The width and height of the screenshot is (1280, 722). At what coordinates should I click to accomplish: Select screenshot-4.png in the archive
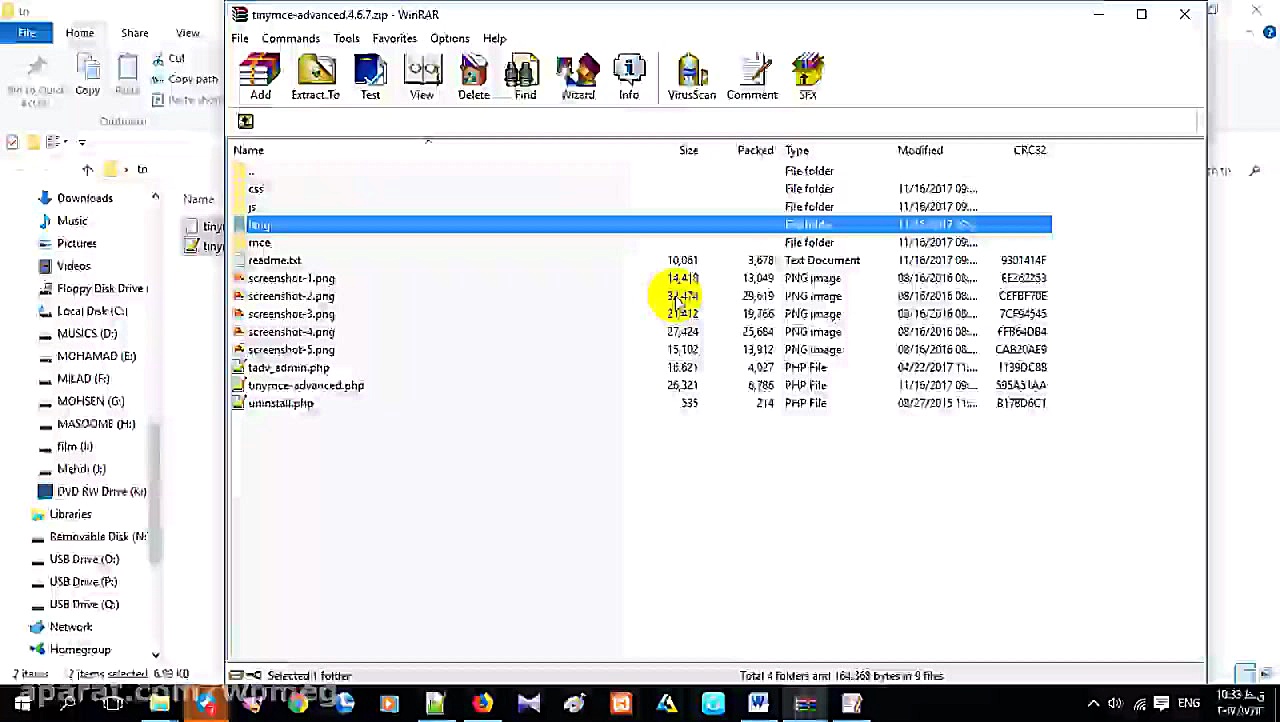[x=642, y=332]
